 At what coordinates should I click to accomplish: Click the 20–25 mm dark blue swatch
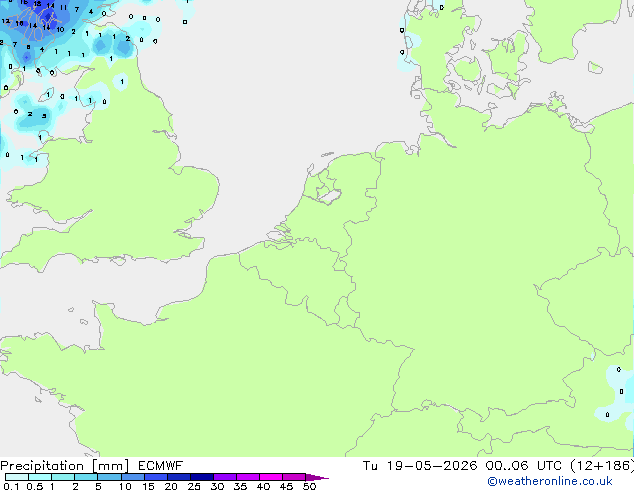tap(178, 477)
